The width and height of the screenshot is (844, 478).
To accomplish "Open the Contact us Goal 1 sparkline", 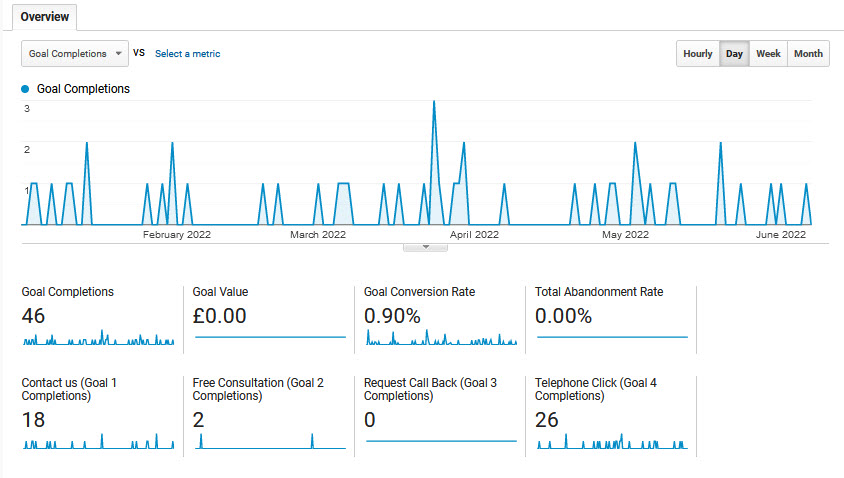I will pyautogui.click(x=98, y=443).
